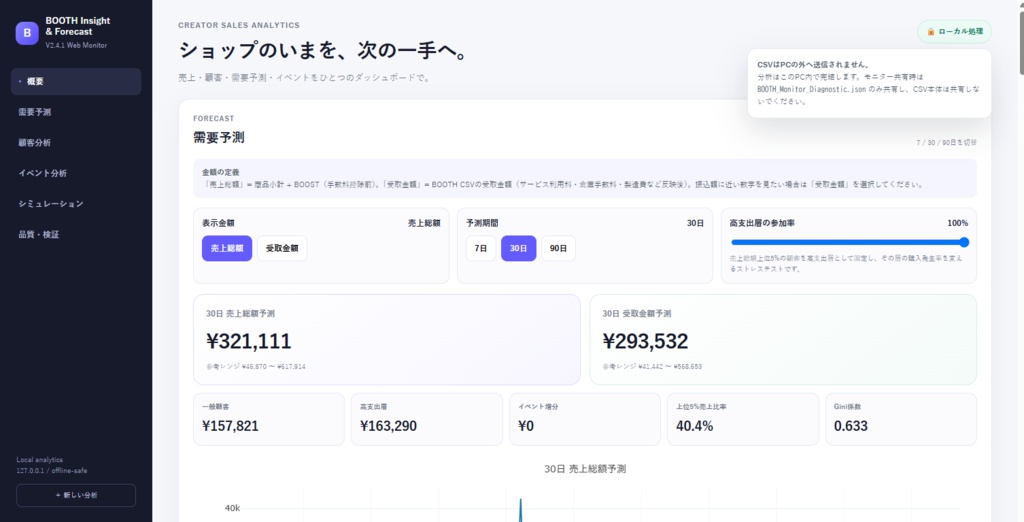Image resolution: width=1024 pixels, height=522 pixels.
Task: Click the 受取金額予測 card showing ¥293,532
Action: coord(783,340)
